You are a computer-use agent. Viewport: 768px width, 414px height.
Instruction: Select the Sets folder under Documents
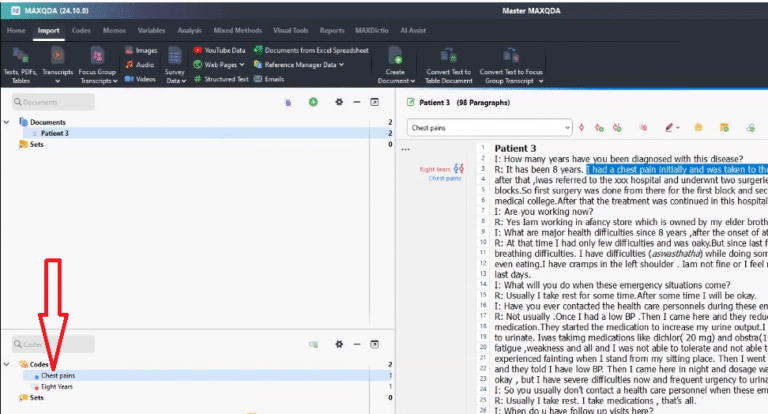(31, 145)
